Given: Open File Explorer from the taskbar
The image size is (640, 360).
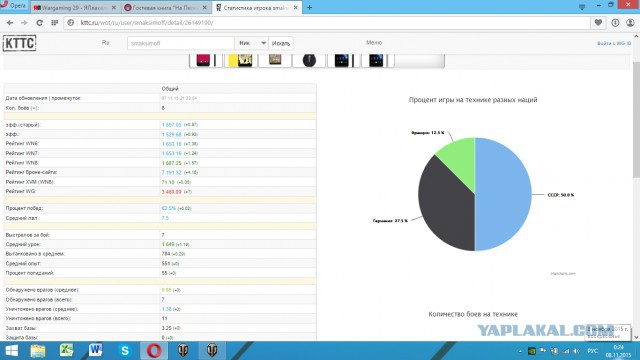Looking at the screenshot, I should coord(38,351).
